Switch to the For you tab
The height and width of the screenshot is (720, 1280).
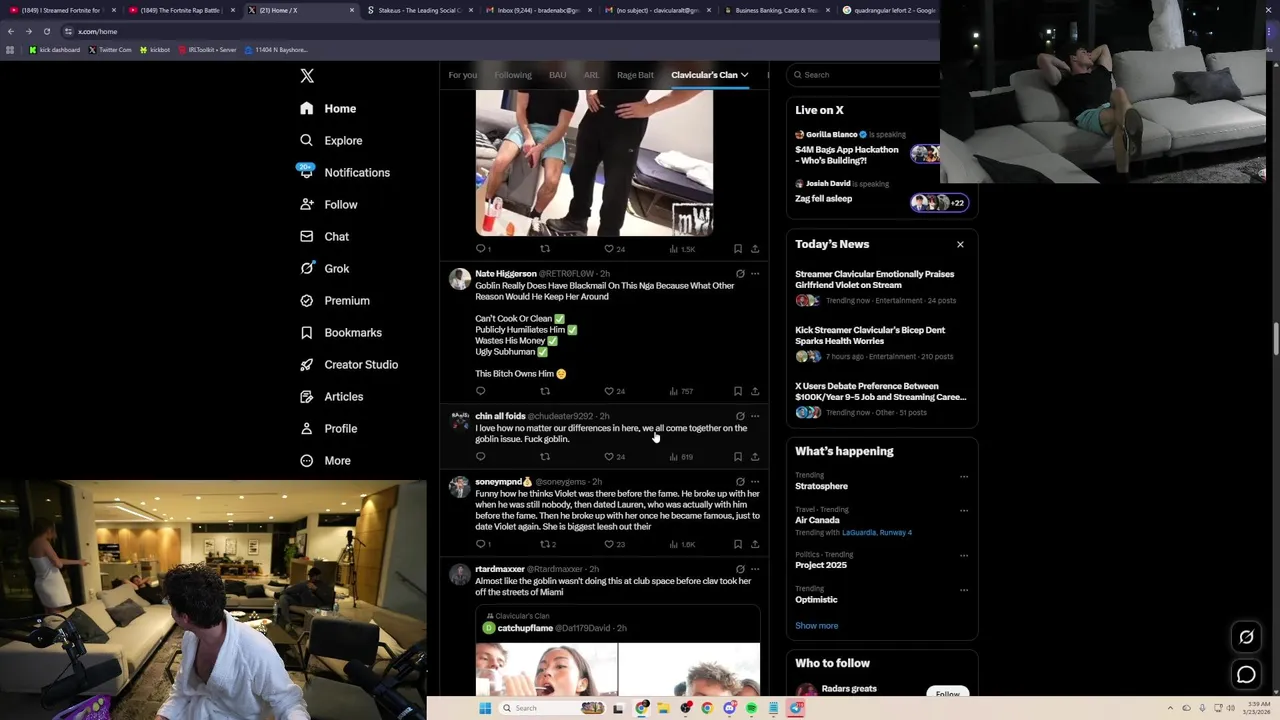tap(462, 75)
